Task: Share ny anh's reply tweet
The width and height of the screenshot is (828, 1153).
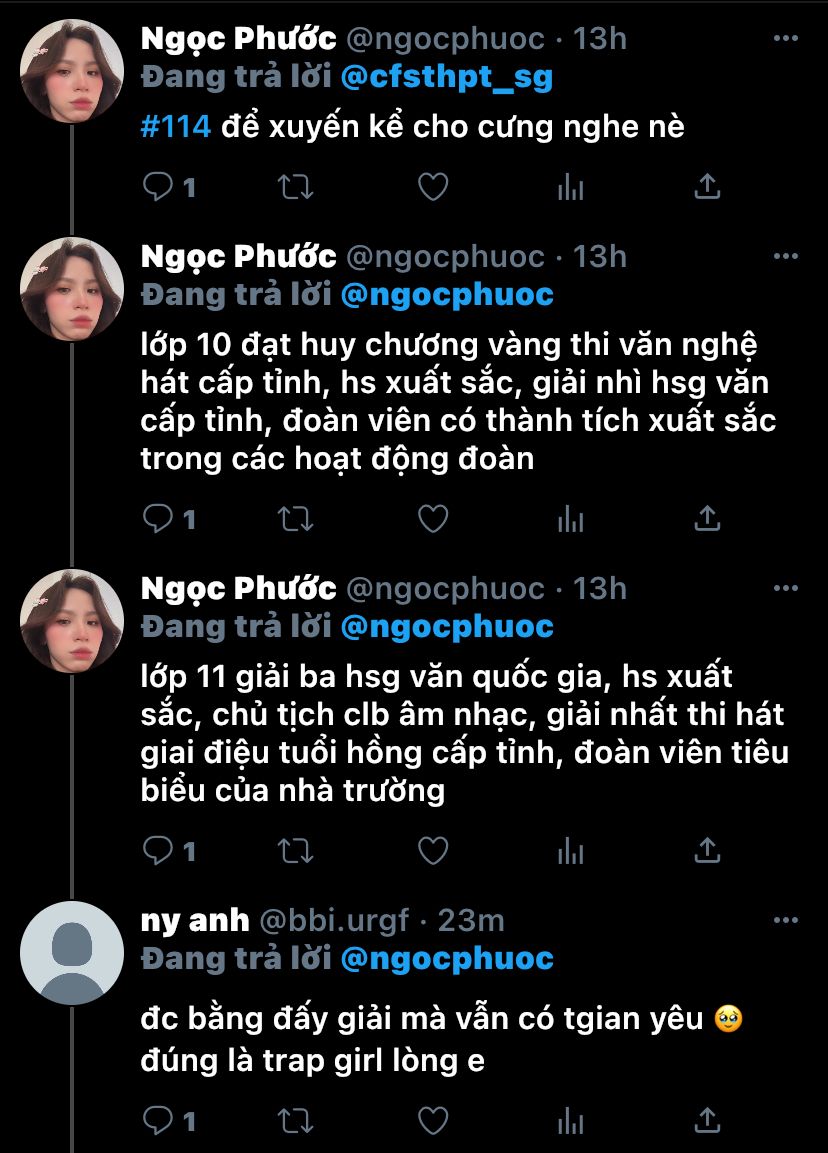Action: [707, 1119]
